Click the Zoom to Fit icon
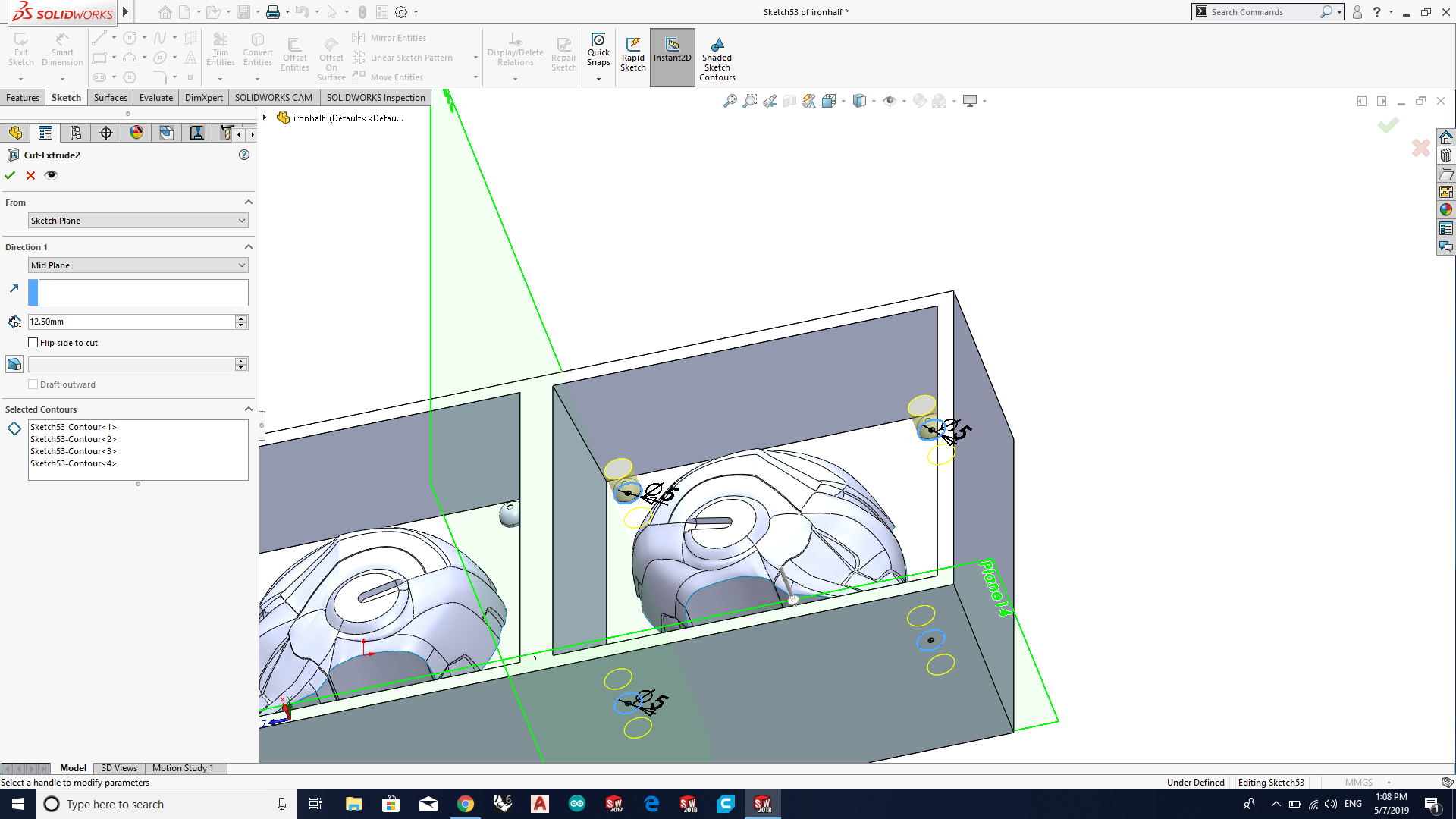This screenshot has height=819, width=1456. pos(730,101)
